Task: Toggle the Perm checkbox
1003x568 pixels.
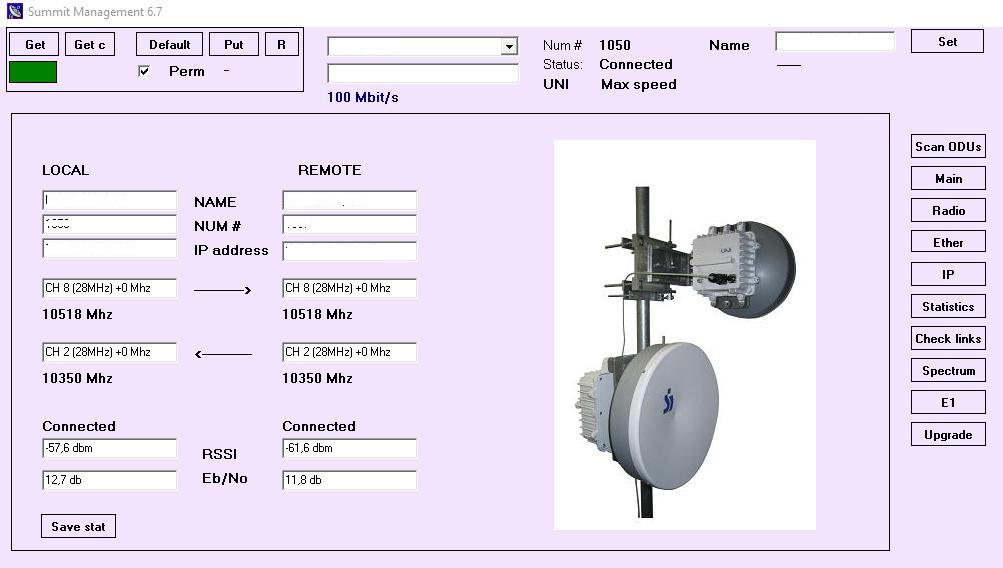Action: click(x=144, y=71)
